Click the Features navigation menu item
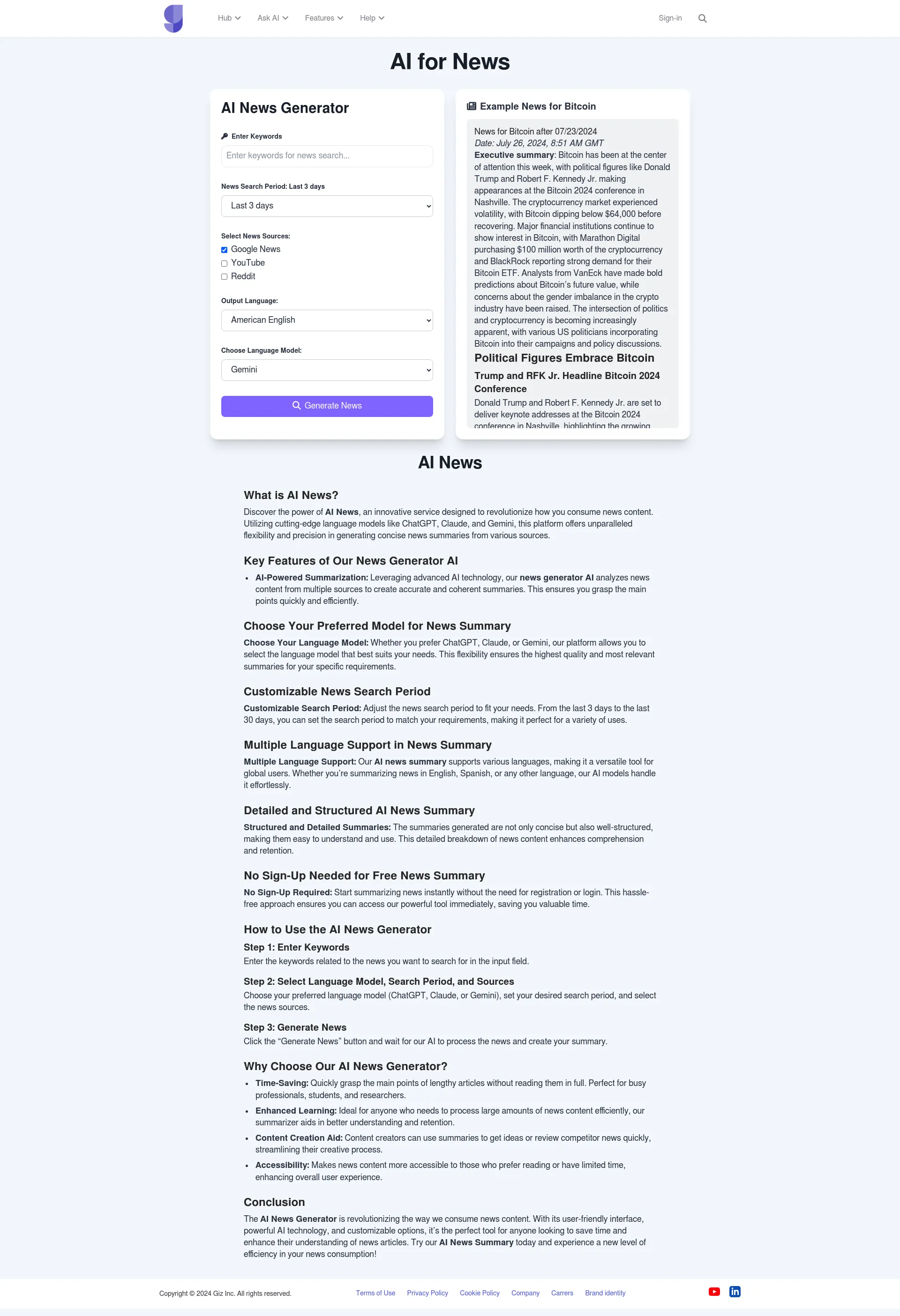 323,18
